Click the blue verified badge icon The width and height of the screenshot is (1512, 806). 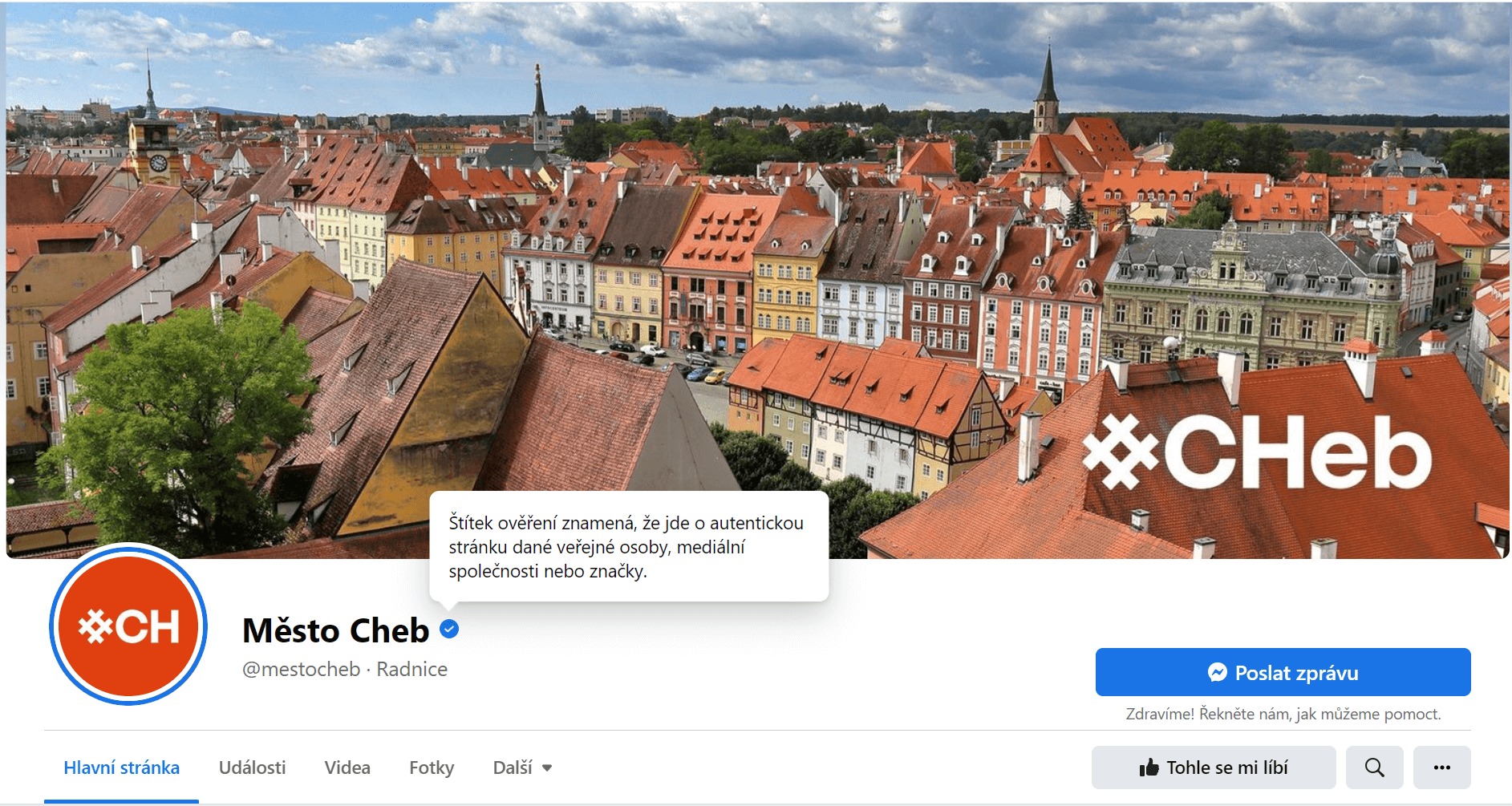click(x=449, y=630)
